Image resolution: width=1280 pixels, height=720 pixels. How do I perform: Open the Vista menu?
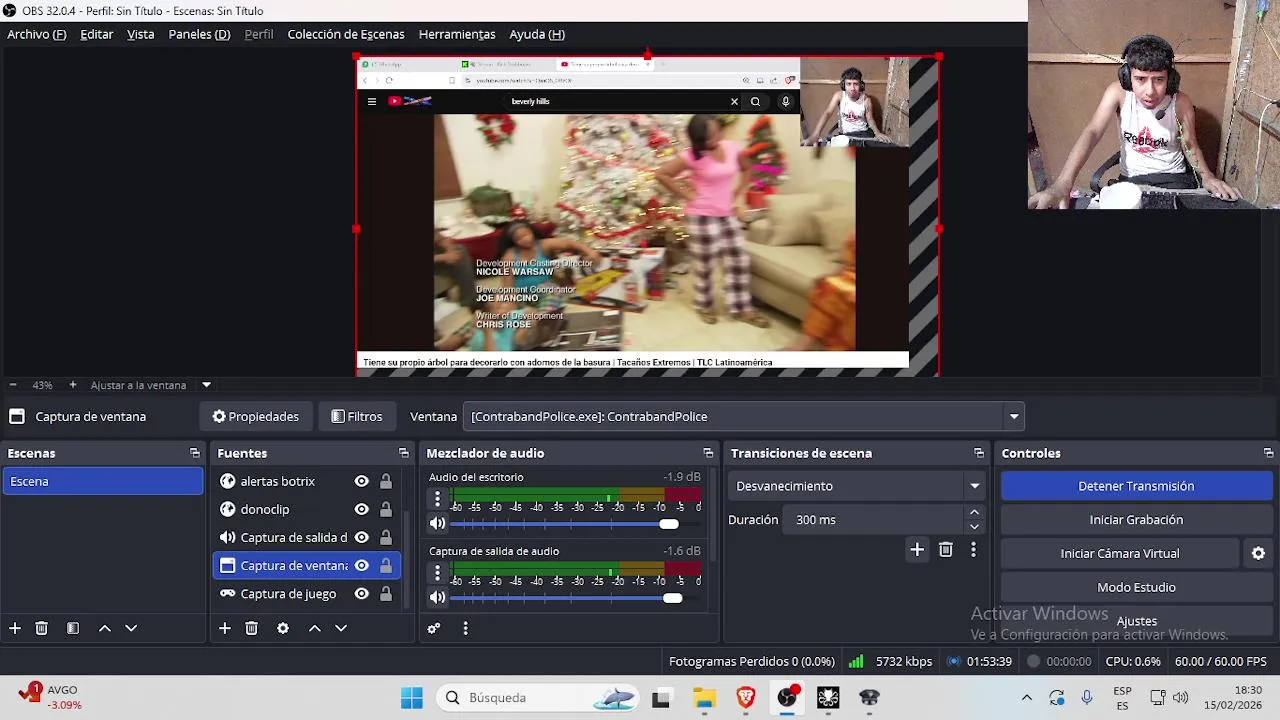(141, 34)
